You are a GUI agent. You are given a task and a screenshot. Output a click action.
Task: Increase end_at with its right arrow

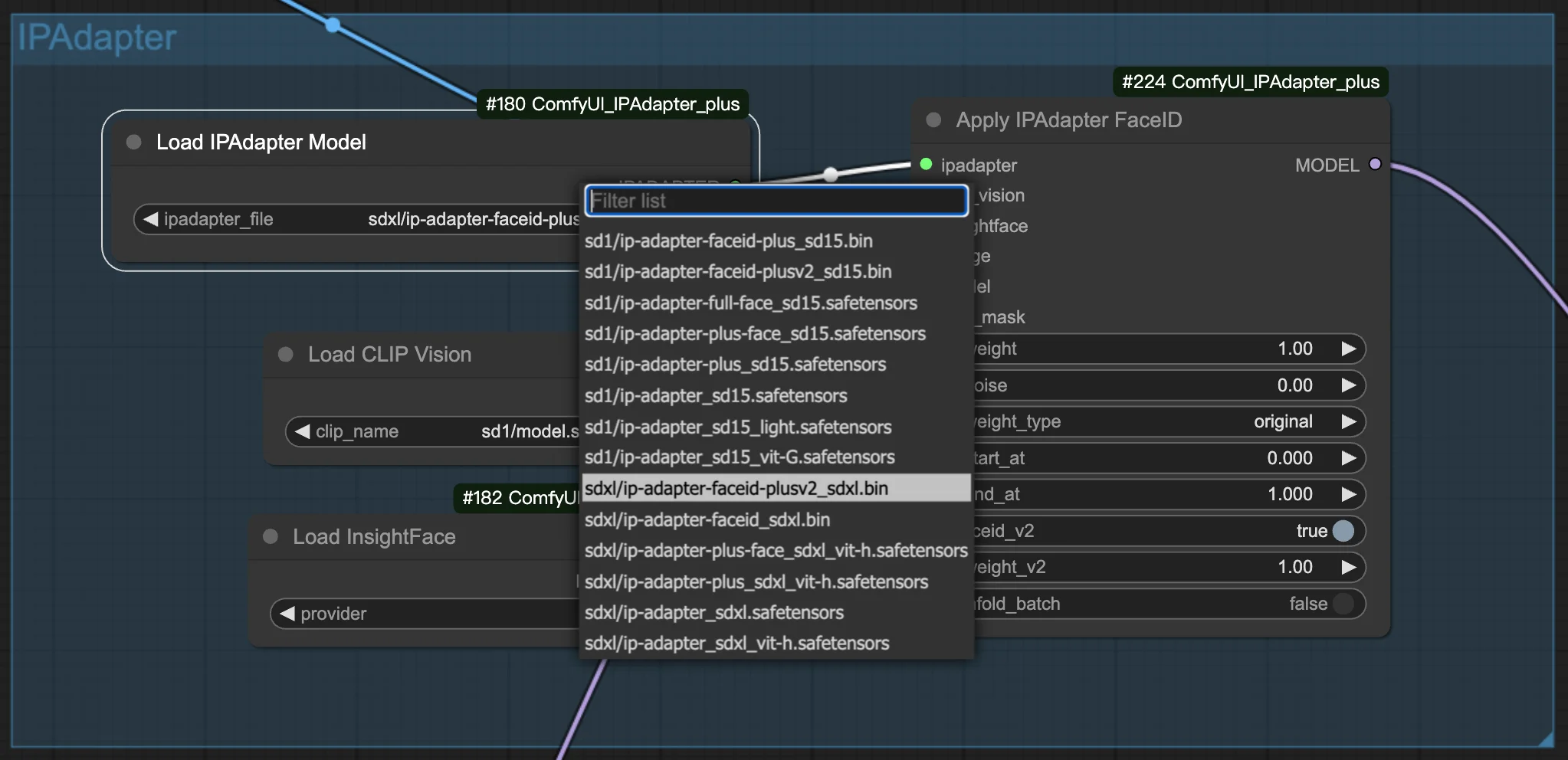pyautogui.click(x=1349, y=494)
